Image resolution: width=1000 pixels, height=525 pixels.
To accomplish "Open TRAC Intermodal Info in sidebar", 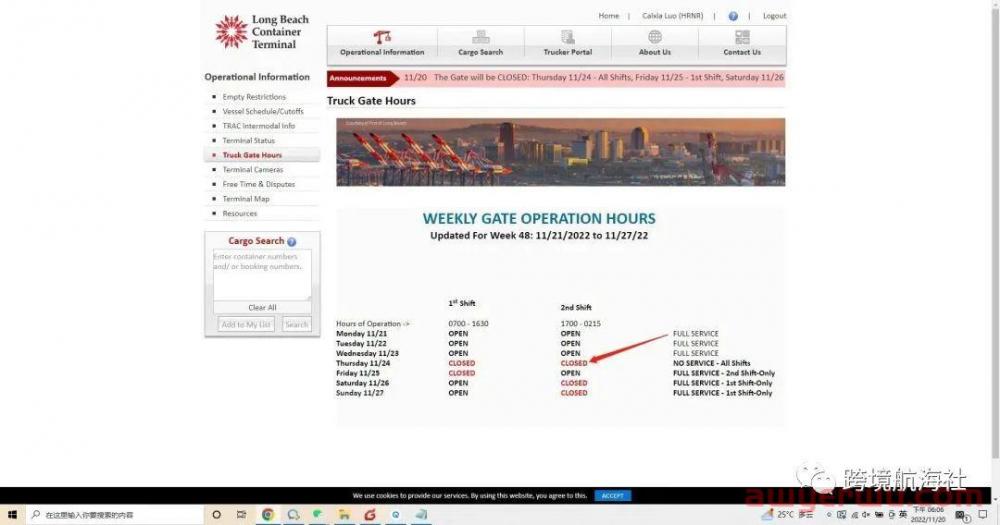I will point(258,126).
